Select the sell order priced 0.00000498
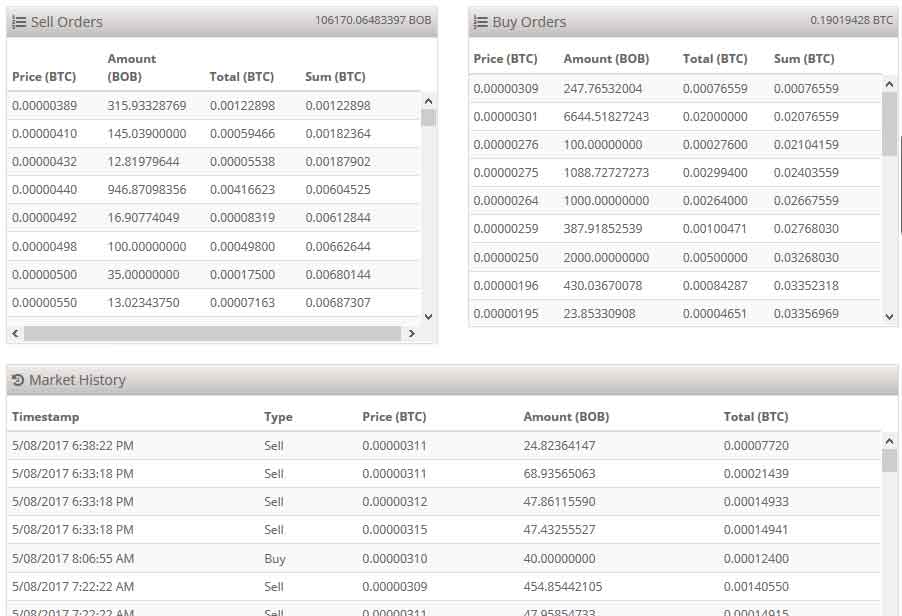This screenshot has height=616, width=902. [x=214, y=247]
